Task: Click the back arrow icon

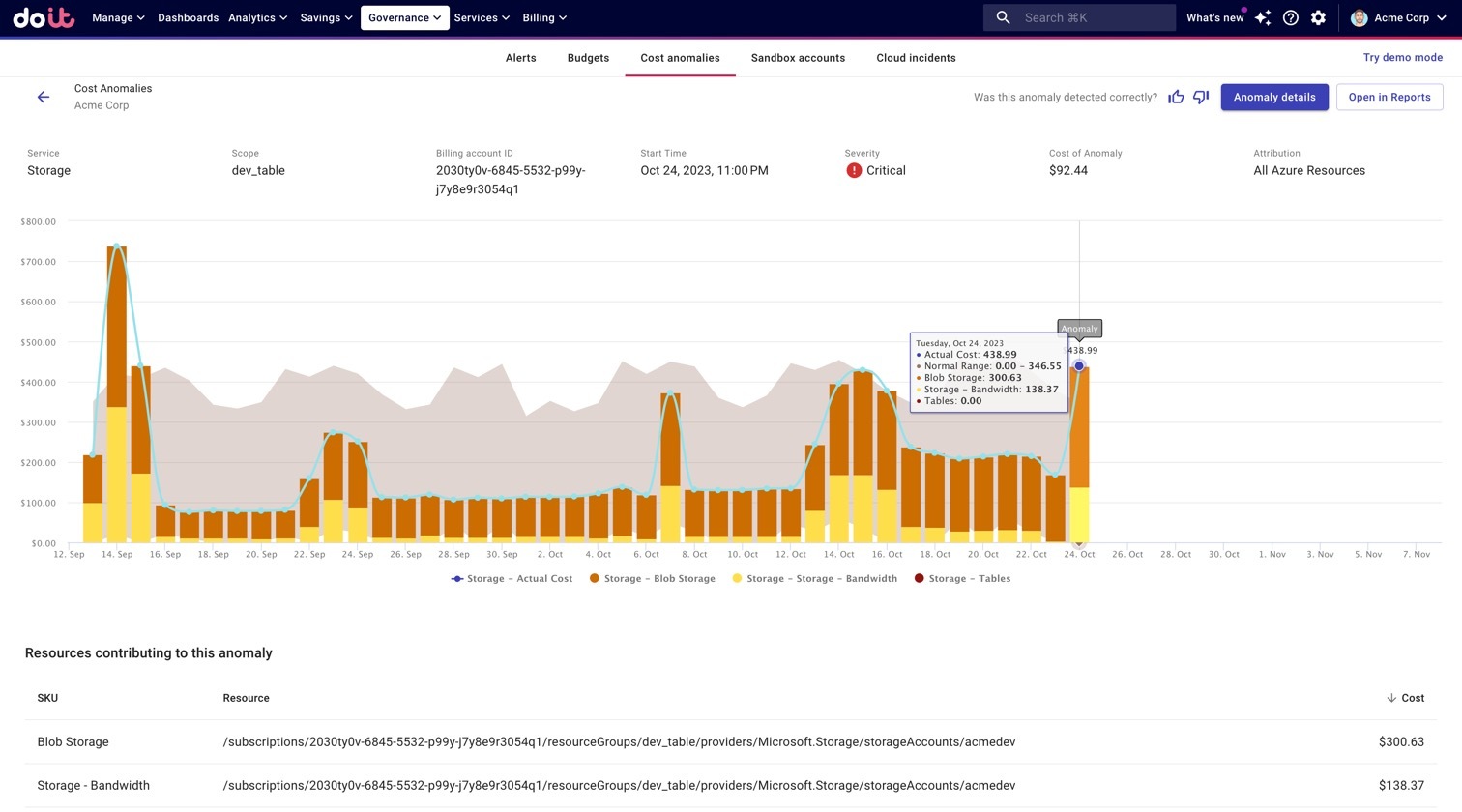Action: 44,97
